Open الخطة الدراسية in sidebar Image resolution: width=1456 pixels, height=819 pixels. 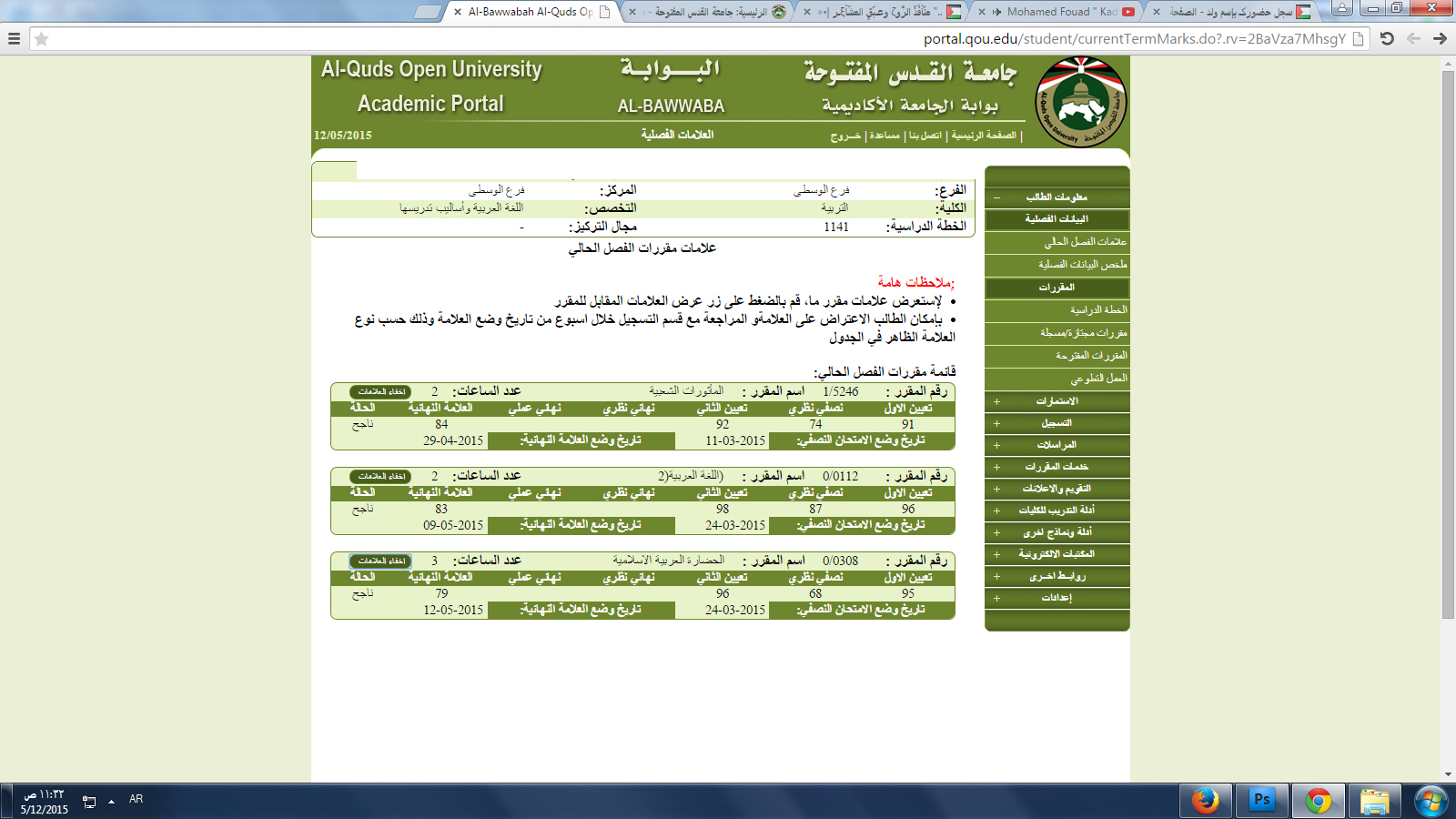(x=1098, y=310)
